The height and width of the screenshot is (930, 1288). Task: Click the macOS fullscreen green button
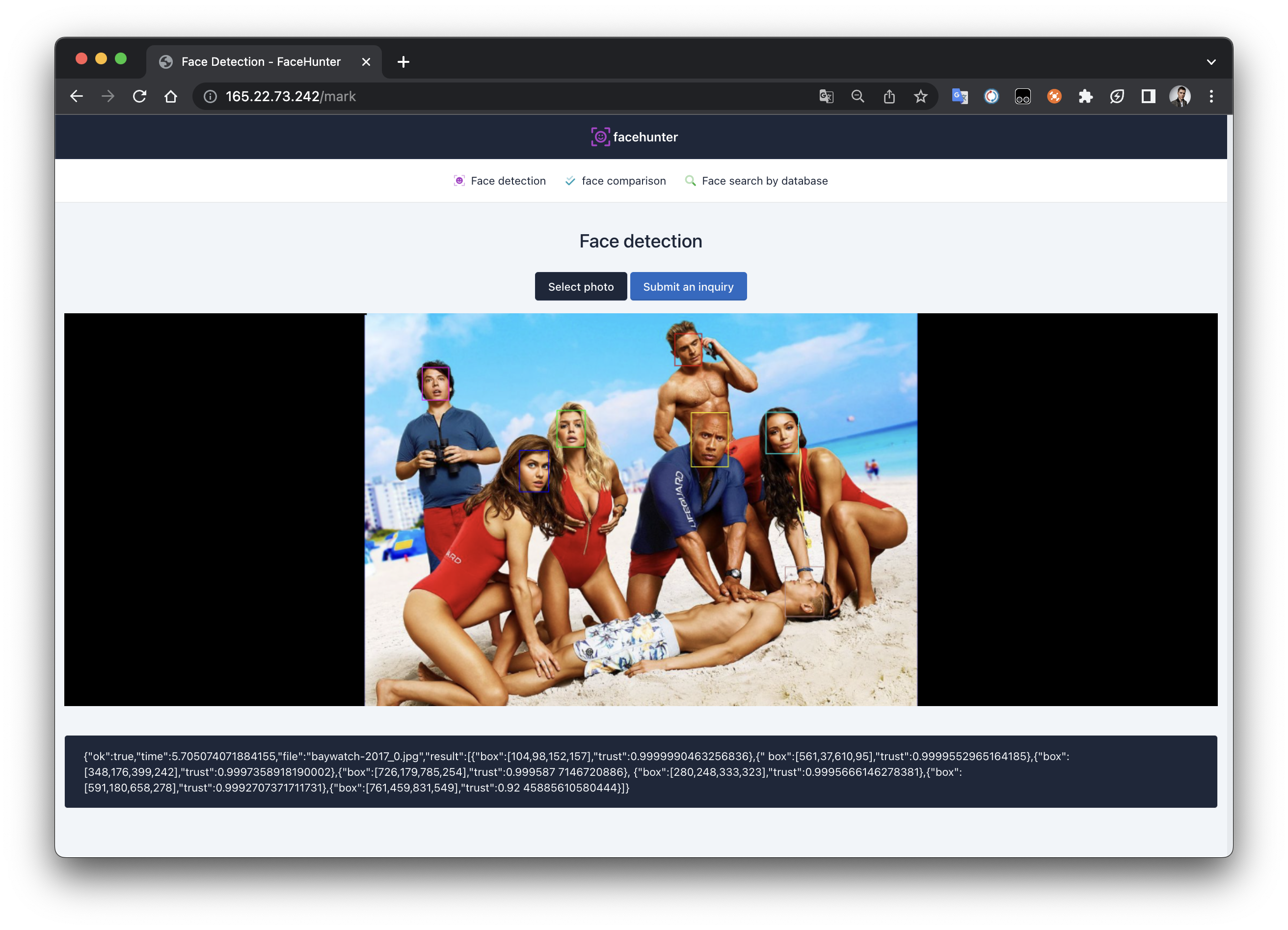121,58
